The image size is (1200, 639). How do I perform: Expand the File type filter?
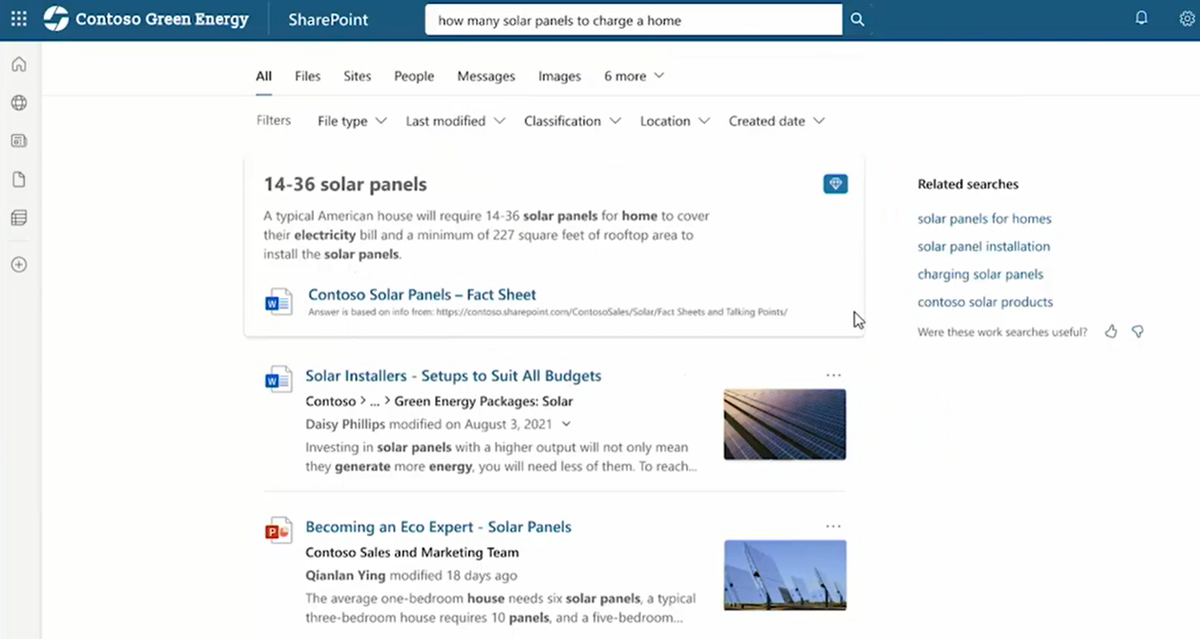coord(351,121)
